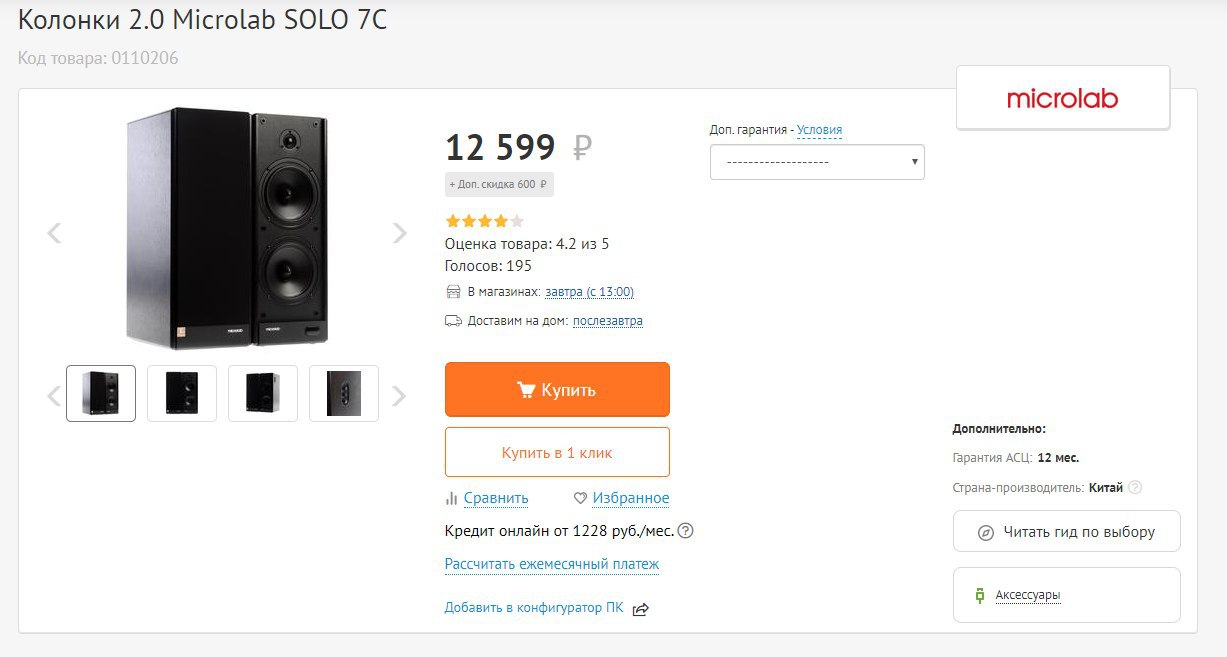Open the additional warranty dropdown
This screenshot has height=657, width=1227.
click(x=817, y=162)
